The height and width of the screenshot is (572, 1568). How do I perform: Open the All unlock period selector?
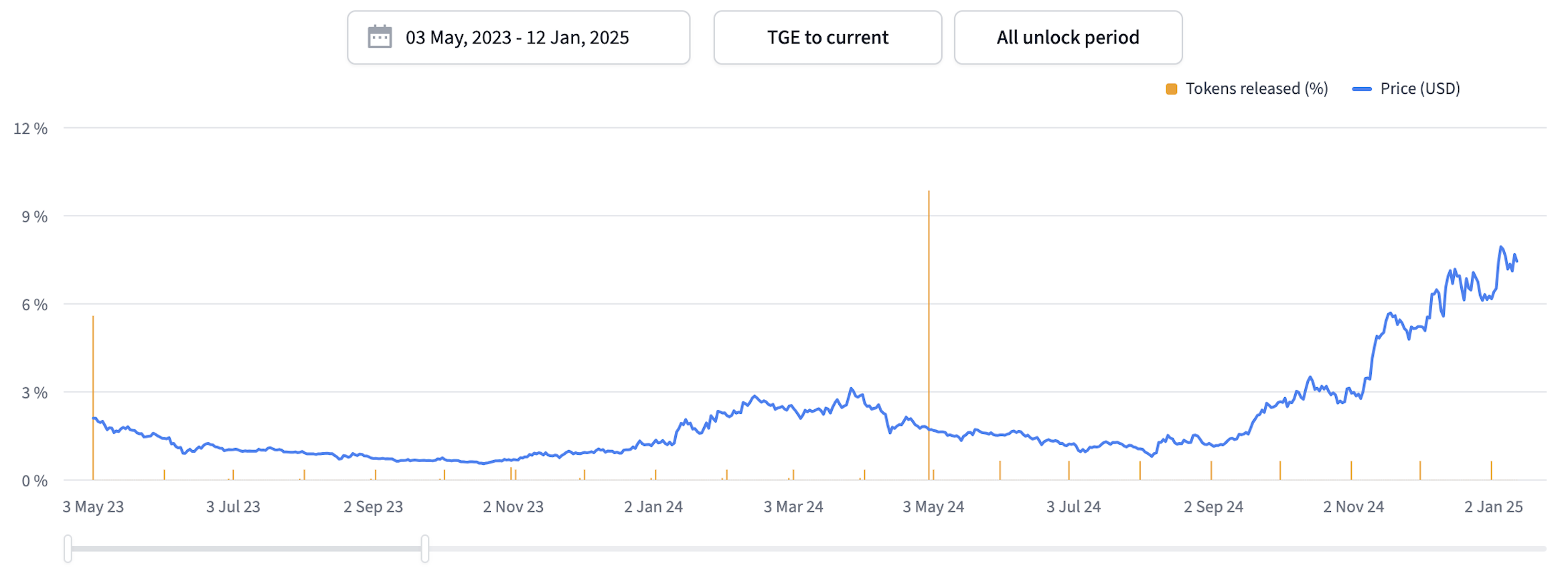pos(1067,38)
